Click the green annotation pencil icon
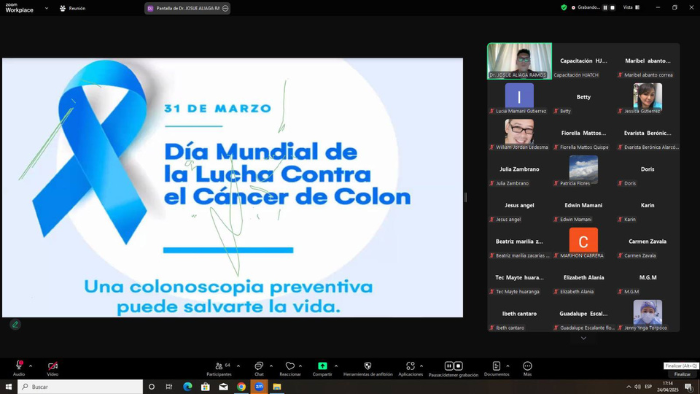 (x=15, y=324)
